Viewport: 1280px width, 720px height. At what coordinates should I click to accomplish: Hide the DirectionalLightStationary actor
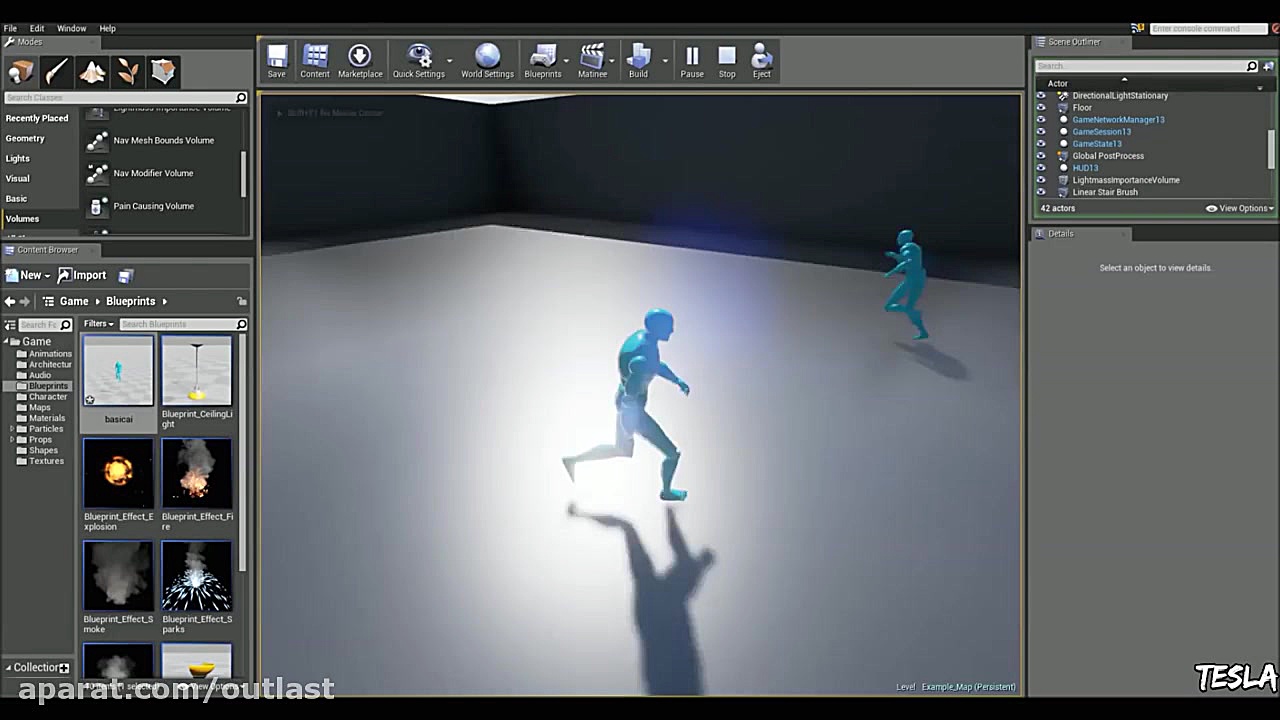pyautogui.click(x=1041, y=95)
